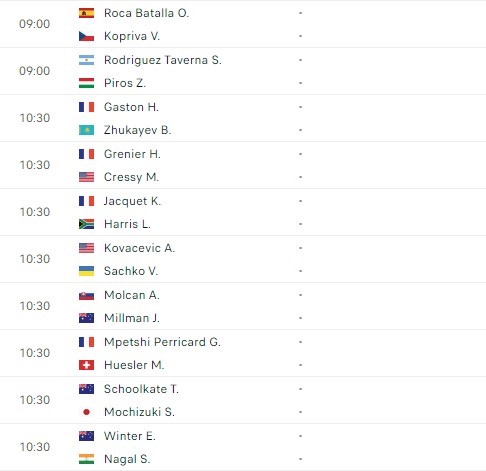The height and width of the screenshot is (471, 486).
Task: Click the Spain flag beside Roca Batalla O.
Action: click(x=86, y=13)
